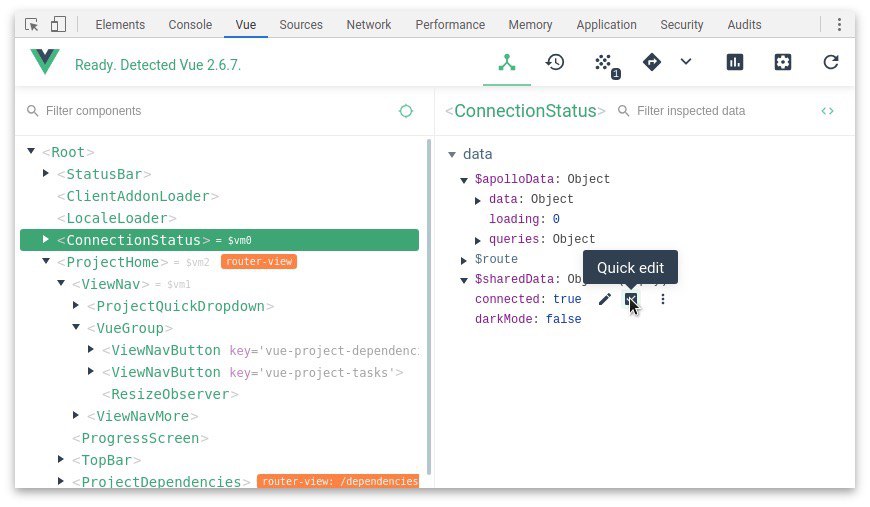Click the Refresh icon in Vue toolbar

tap(831, 63)
